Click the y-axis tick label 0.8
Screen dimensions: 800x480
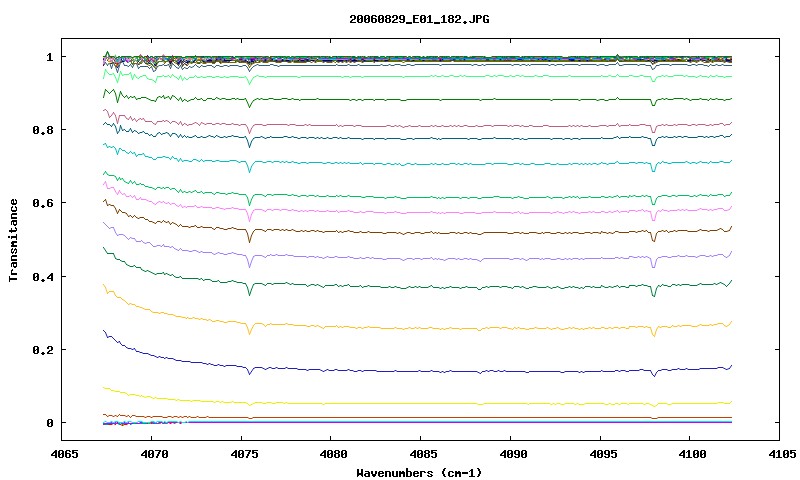[43, 130]
